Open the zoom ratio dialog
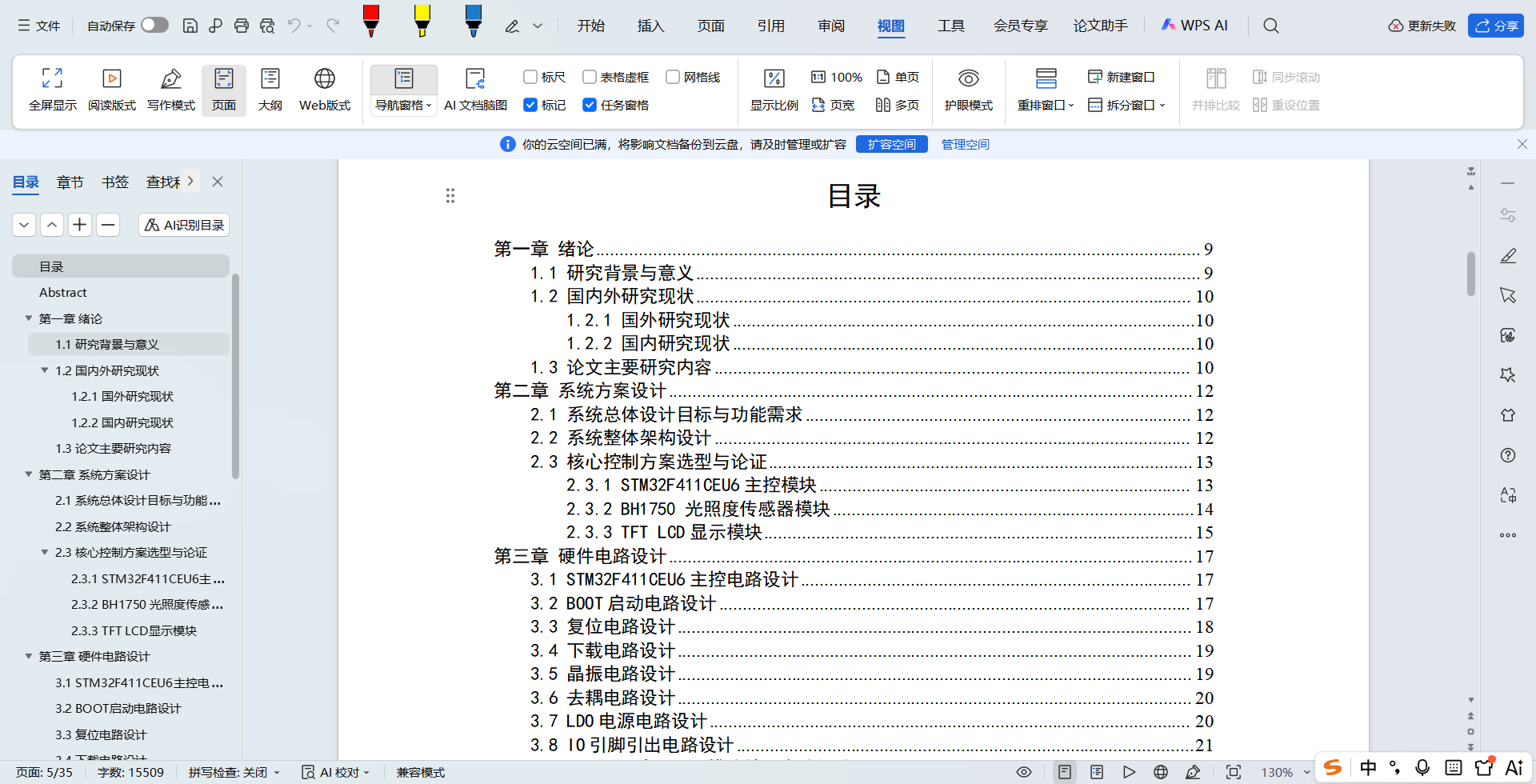 pyautogui.click(x=774, y=89)
